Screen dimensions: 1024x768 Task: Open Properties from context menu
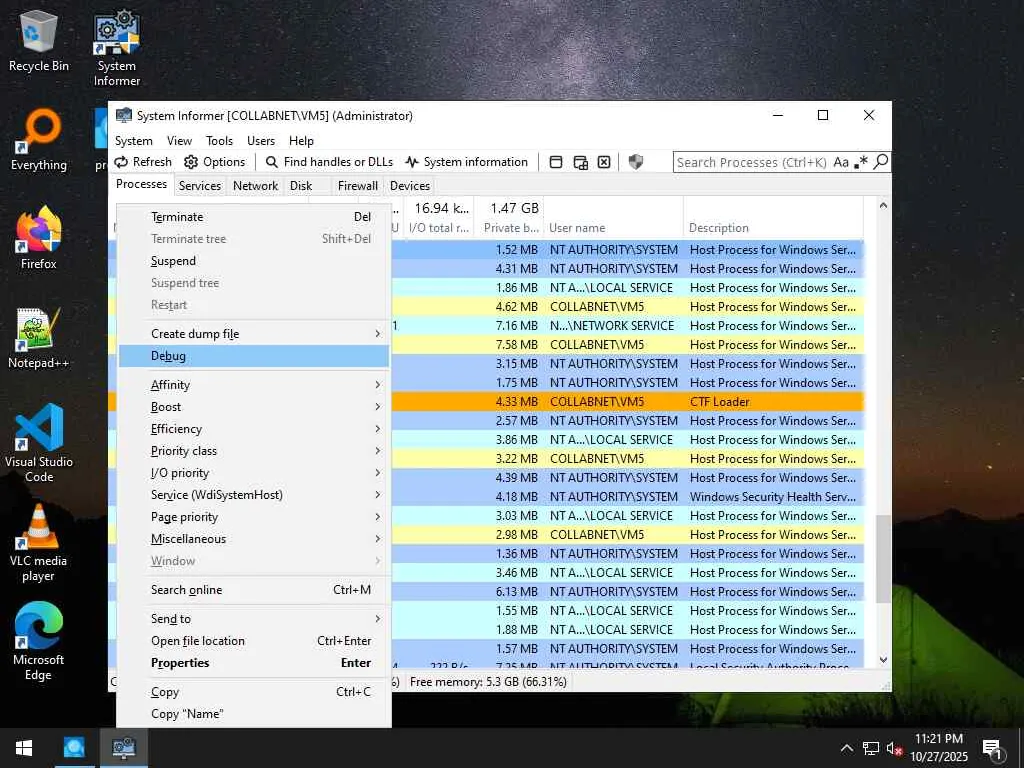coord(254,663)
